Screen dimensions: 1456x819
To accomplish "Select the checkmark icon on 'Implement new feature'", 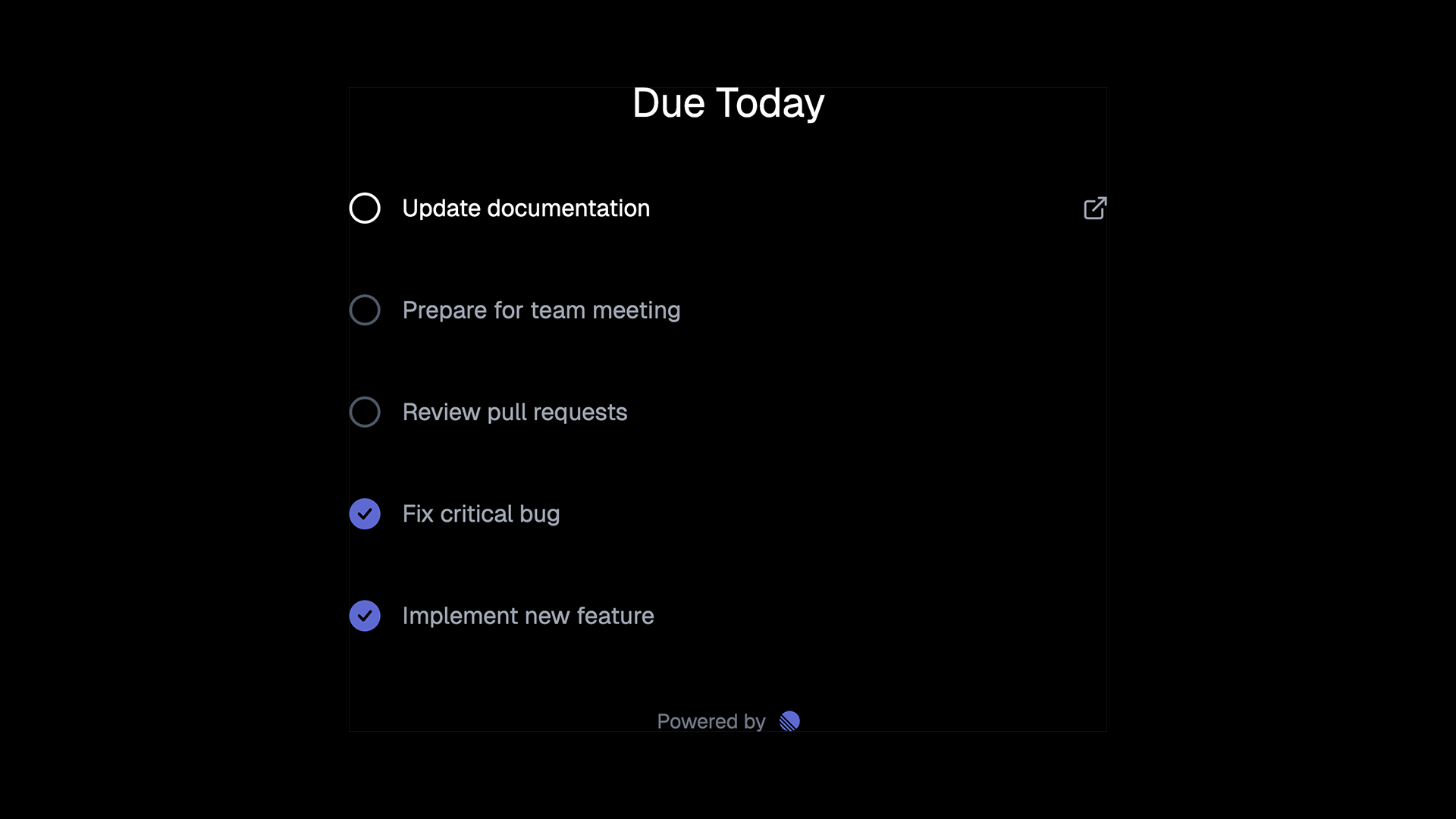I will [365, 616].
